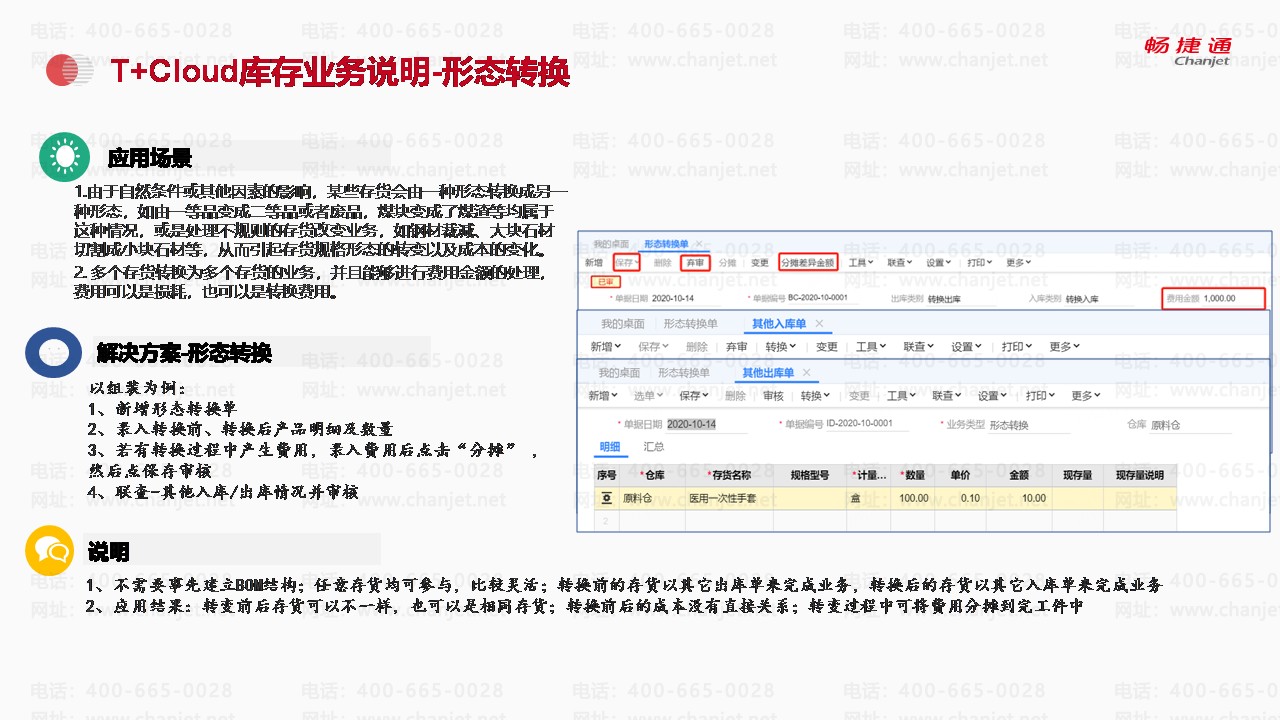
Task: Select the 形态转换单 tab in the top window
Action: [666, 243]
